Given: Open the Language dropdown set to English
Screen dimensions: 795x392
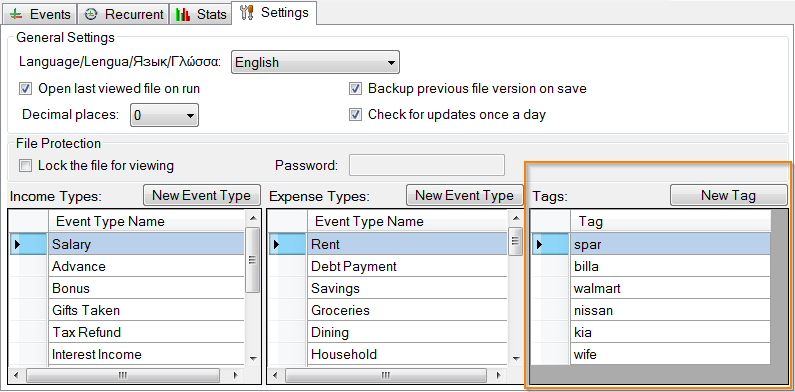Looking at the screenshot, I should (315, 62).
